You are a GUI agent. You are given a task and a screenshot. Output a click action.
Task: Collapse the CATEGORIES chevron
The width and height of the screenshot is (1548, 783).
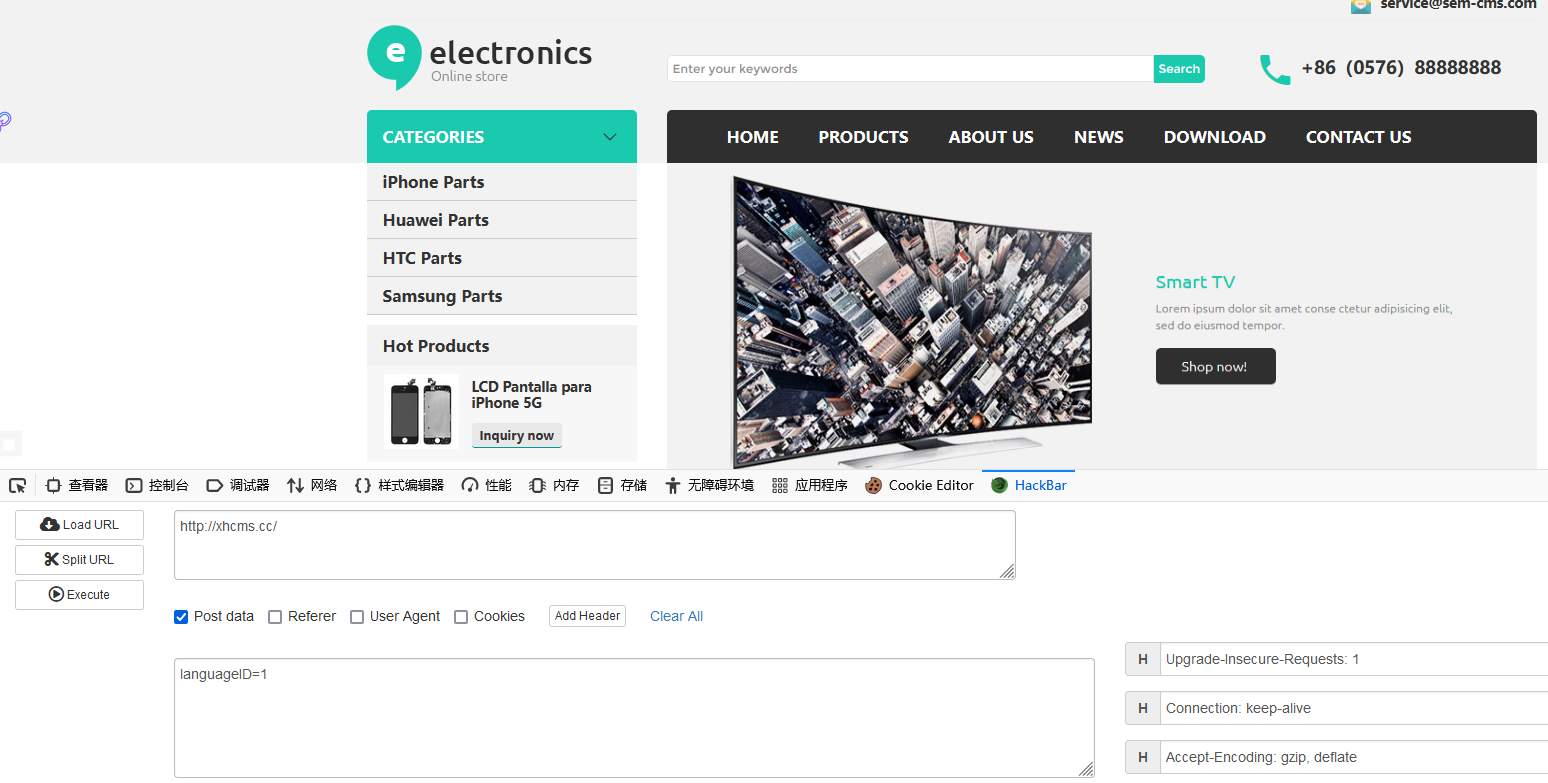(610, 137)
